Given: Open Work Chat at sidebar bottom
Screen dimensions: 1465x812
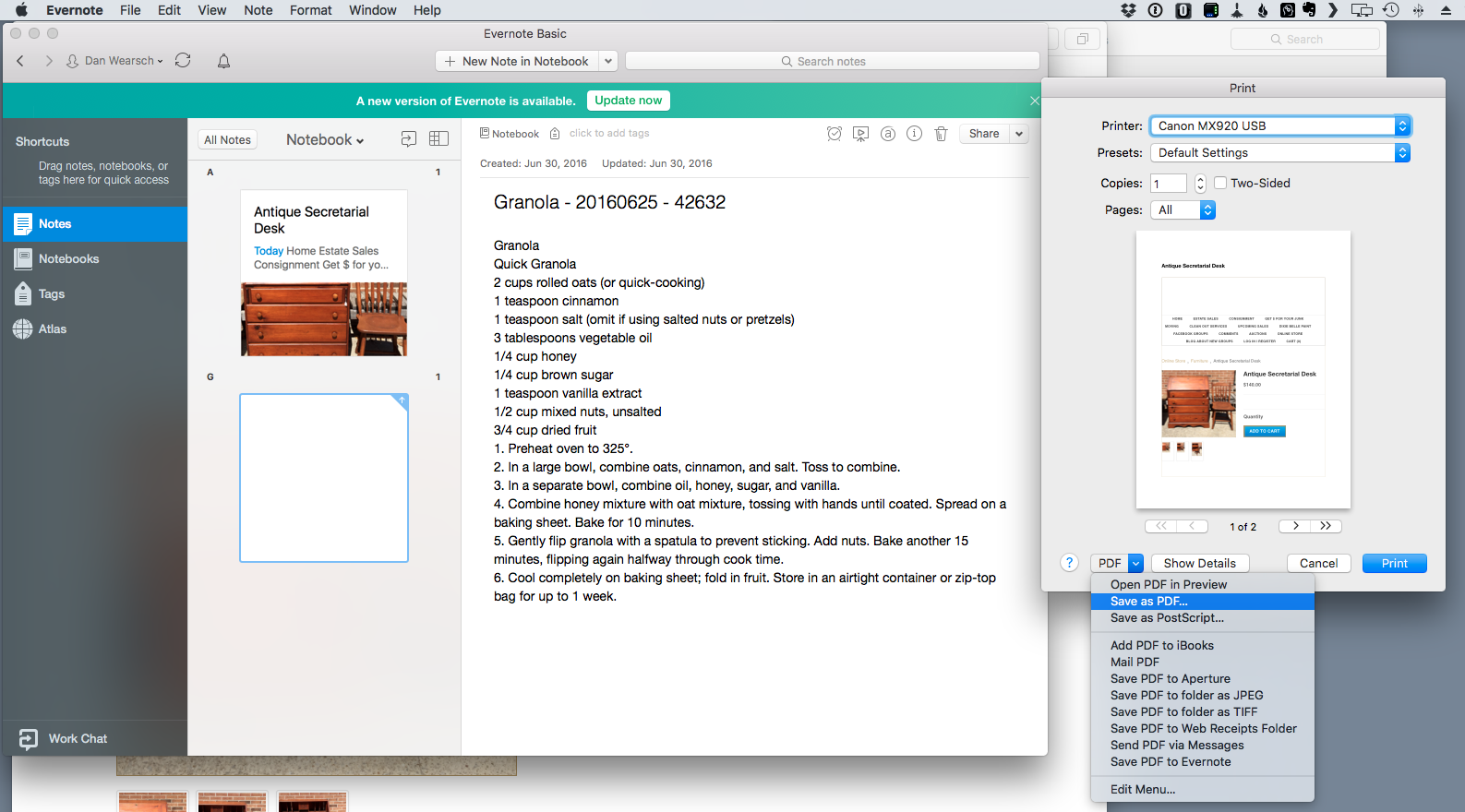Looking at the screenshot, I should [x=63, y=739].
